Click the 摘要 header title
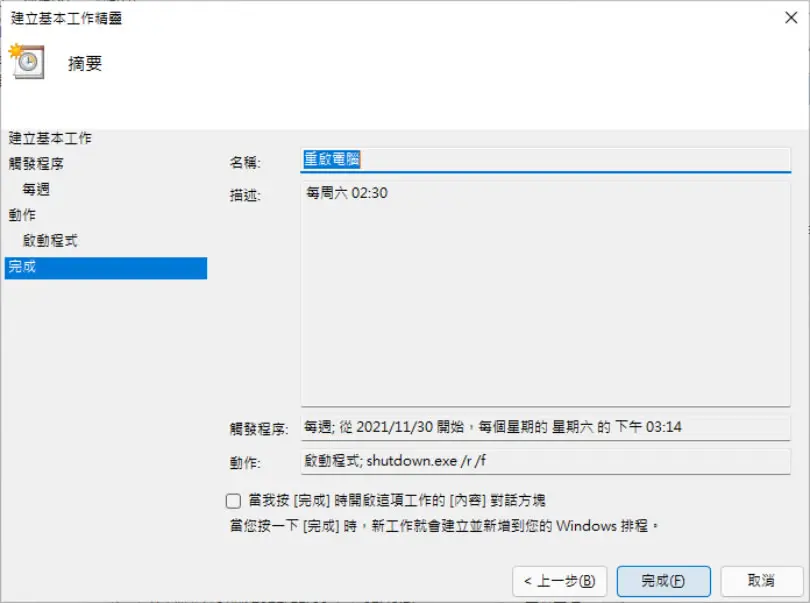810x603 pixels. [85, 64]
